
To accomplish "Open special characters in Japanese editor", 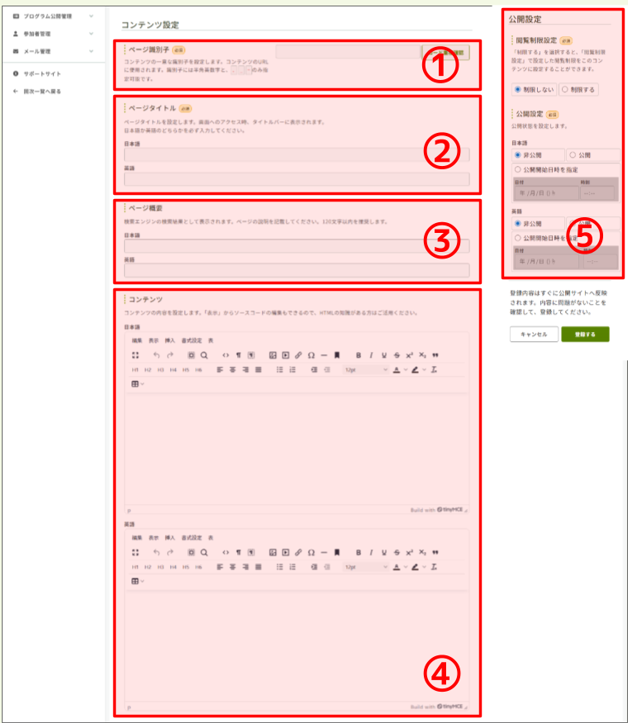I will tap(311, 355).
